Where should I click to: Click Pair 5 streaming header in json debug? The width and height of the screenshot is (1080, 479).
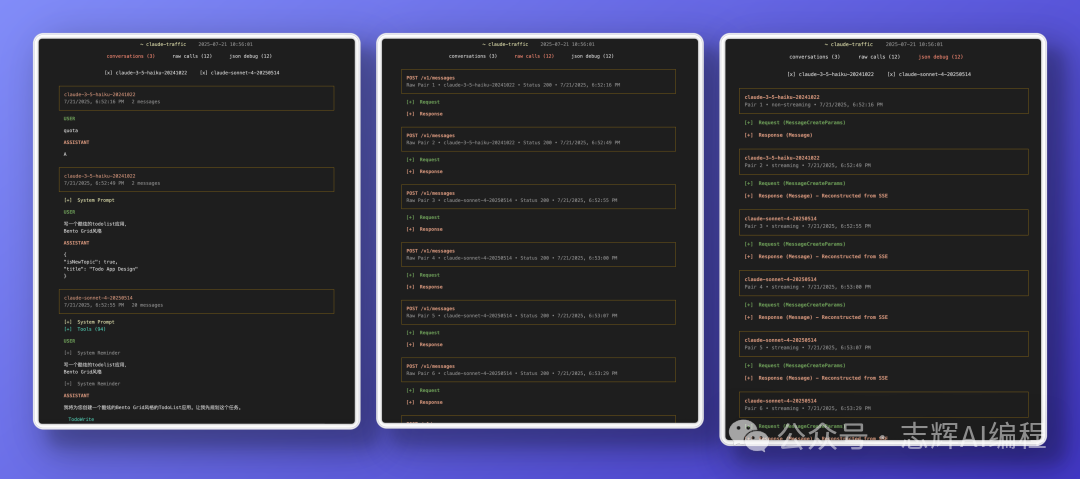(884, 343)
